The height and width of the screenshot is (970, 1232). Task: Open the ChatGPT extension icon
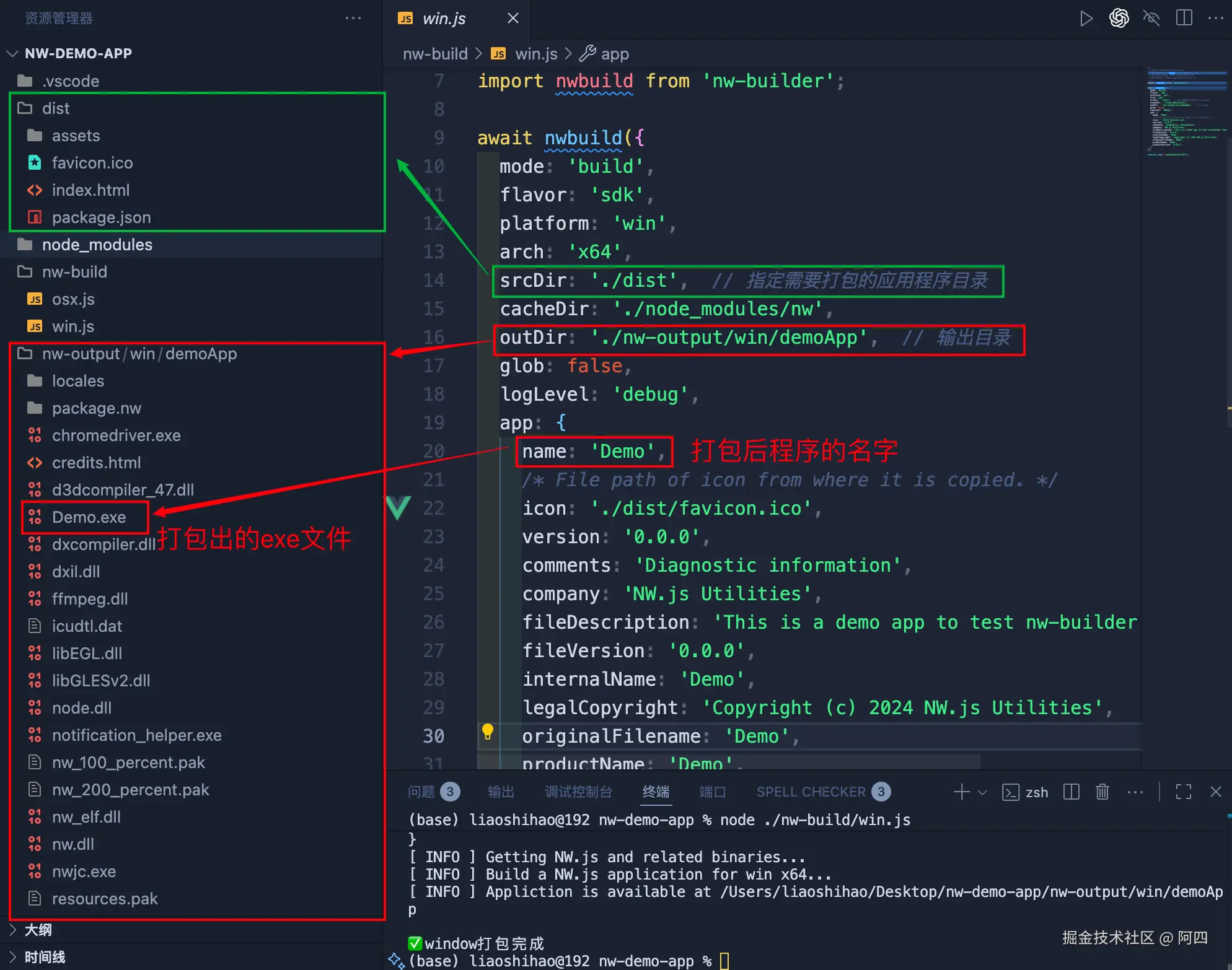[x=1119, y=19]
